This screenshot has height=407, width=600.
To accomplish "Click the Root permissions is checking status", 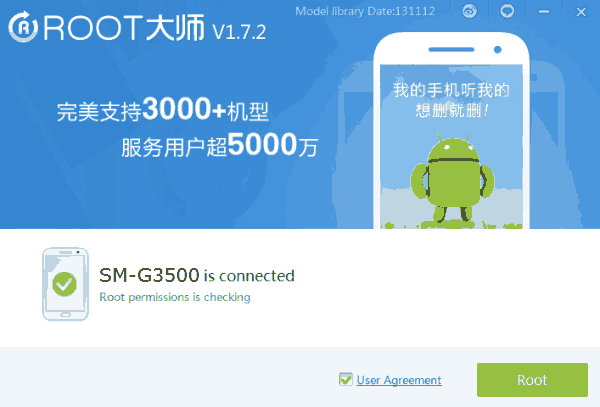I will 175,297.
